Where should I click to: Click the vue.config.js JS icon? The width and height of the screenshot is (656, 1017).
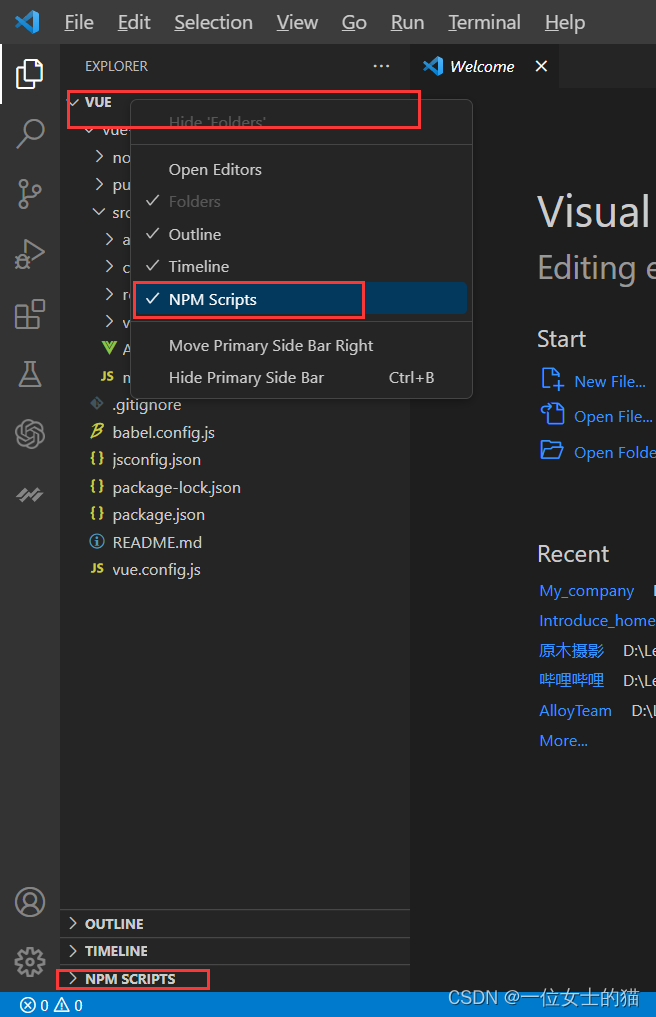pos(97,568)
